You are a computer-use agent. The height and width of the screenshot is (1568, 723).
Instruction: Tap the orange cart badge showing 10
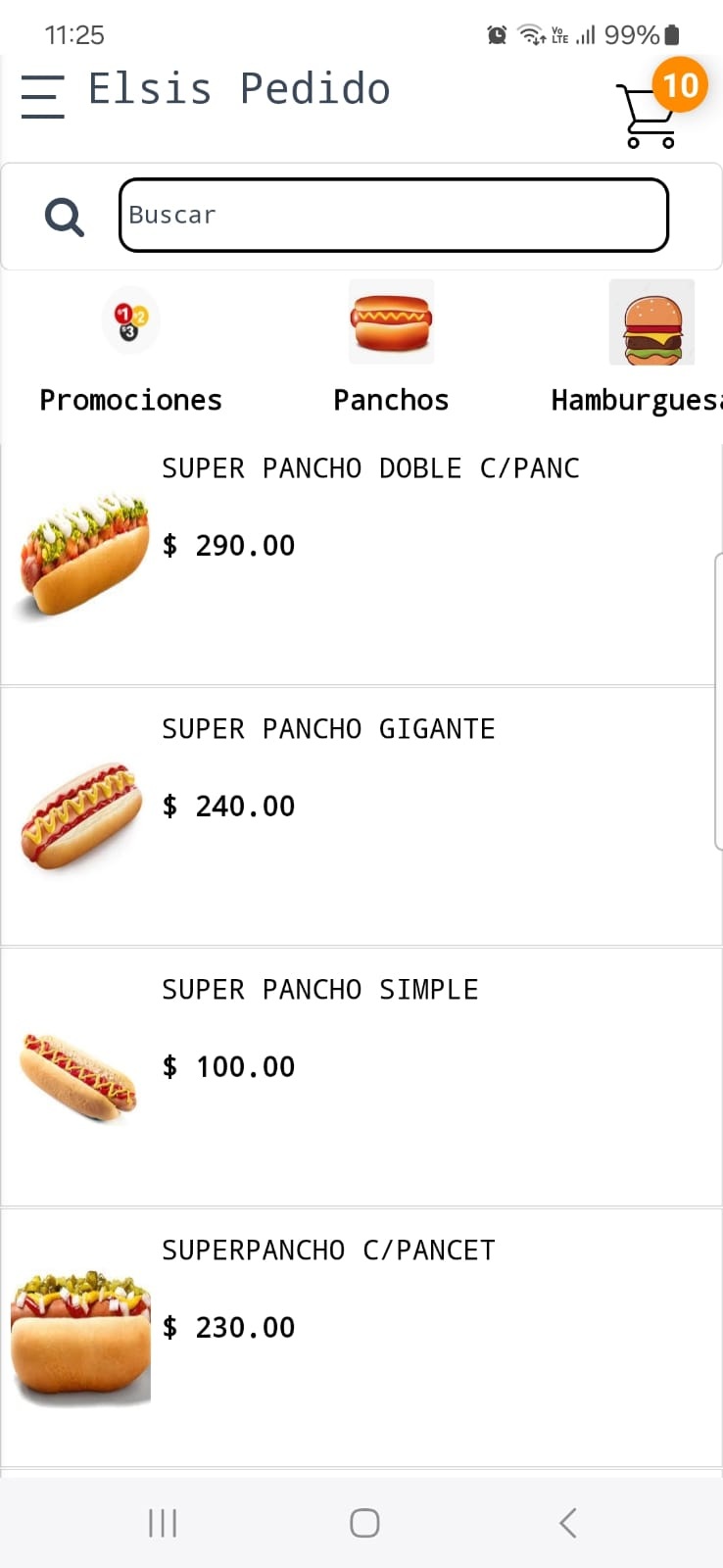tap(680, 85)
